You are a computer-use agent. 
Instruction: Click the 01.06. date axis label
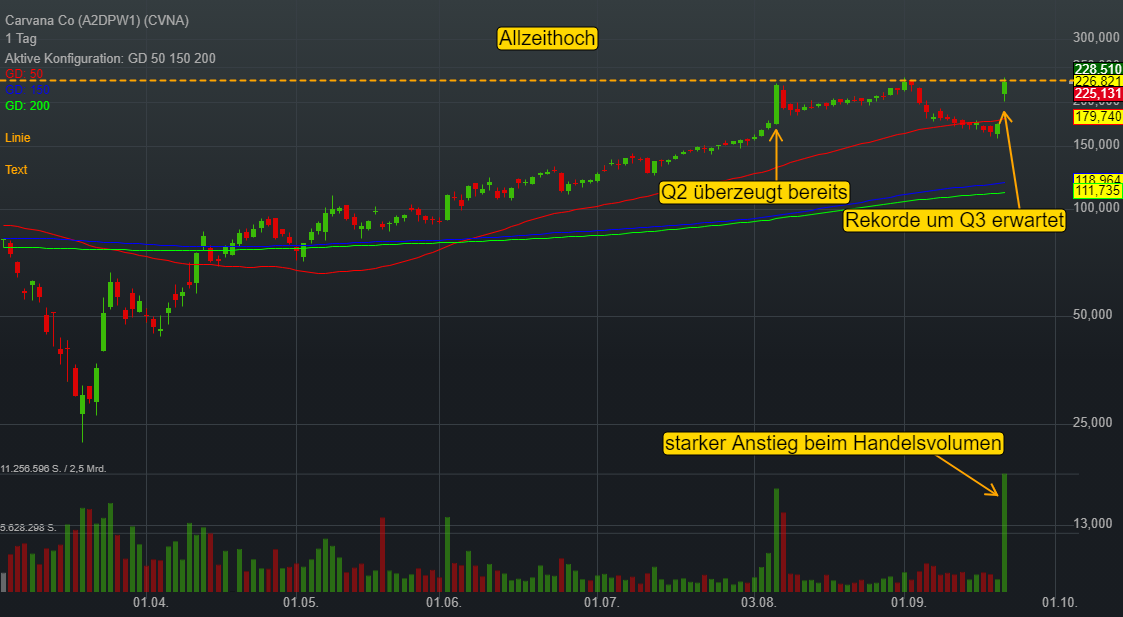pos(444,602)
